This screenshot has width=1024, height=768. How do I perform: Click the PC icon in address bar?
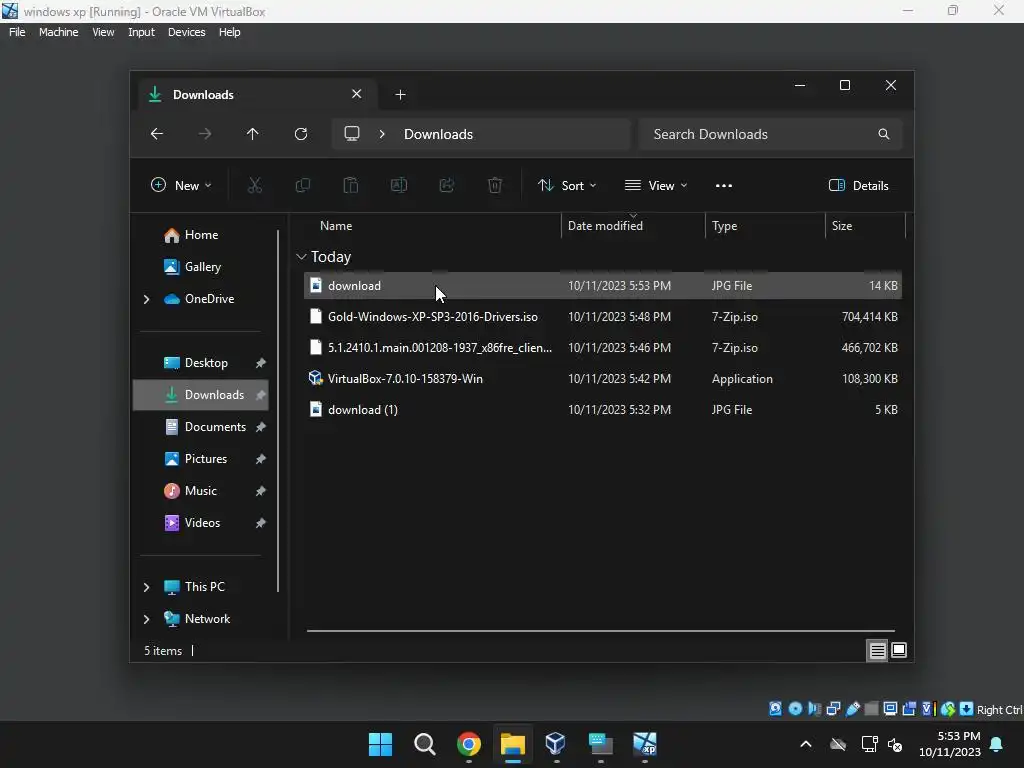point(352,134)
